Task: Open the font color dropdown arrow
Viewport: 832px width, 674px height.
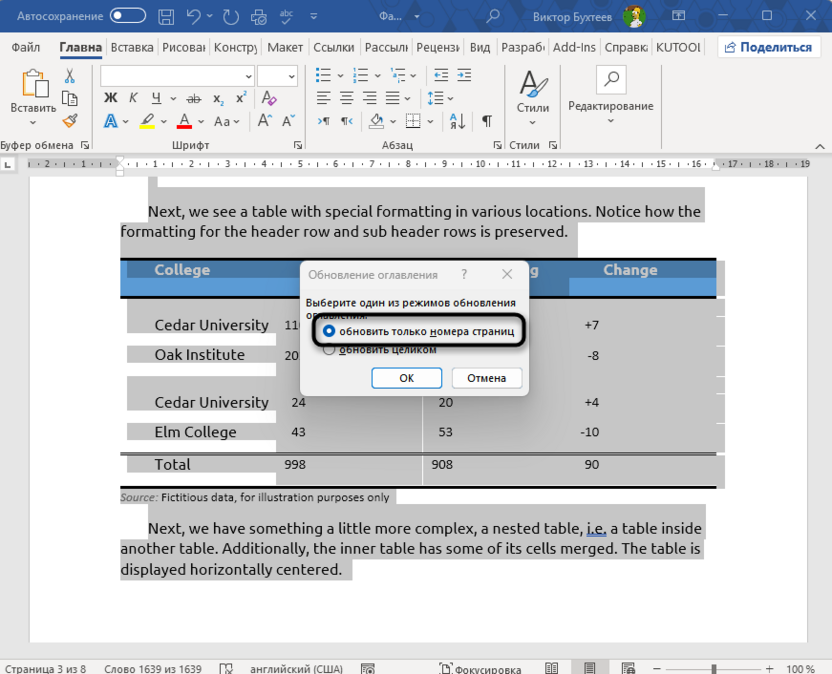Action: pyautogui.click(x=203, y=122)
